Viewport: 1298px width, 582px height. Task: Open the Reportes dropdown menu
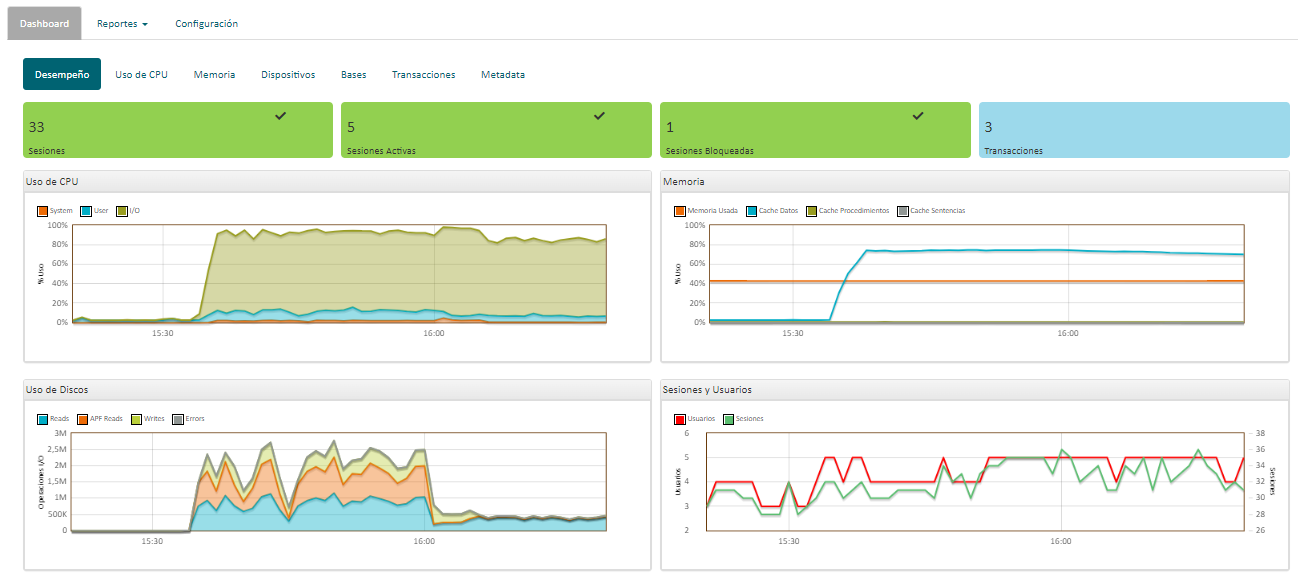(122, 23)
